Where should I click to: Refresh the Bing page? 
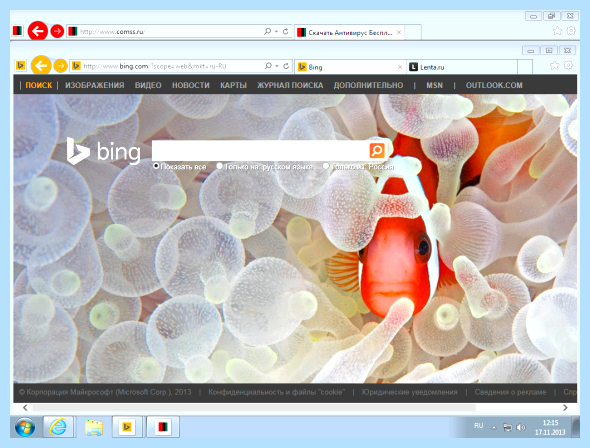point(286,66)
